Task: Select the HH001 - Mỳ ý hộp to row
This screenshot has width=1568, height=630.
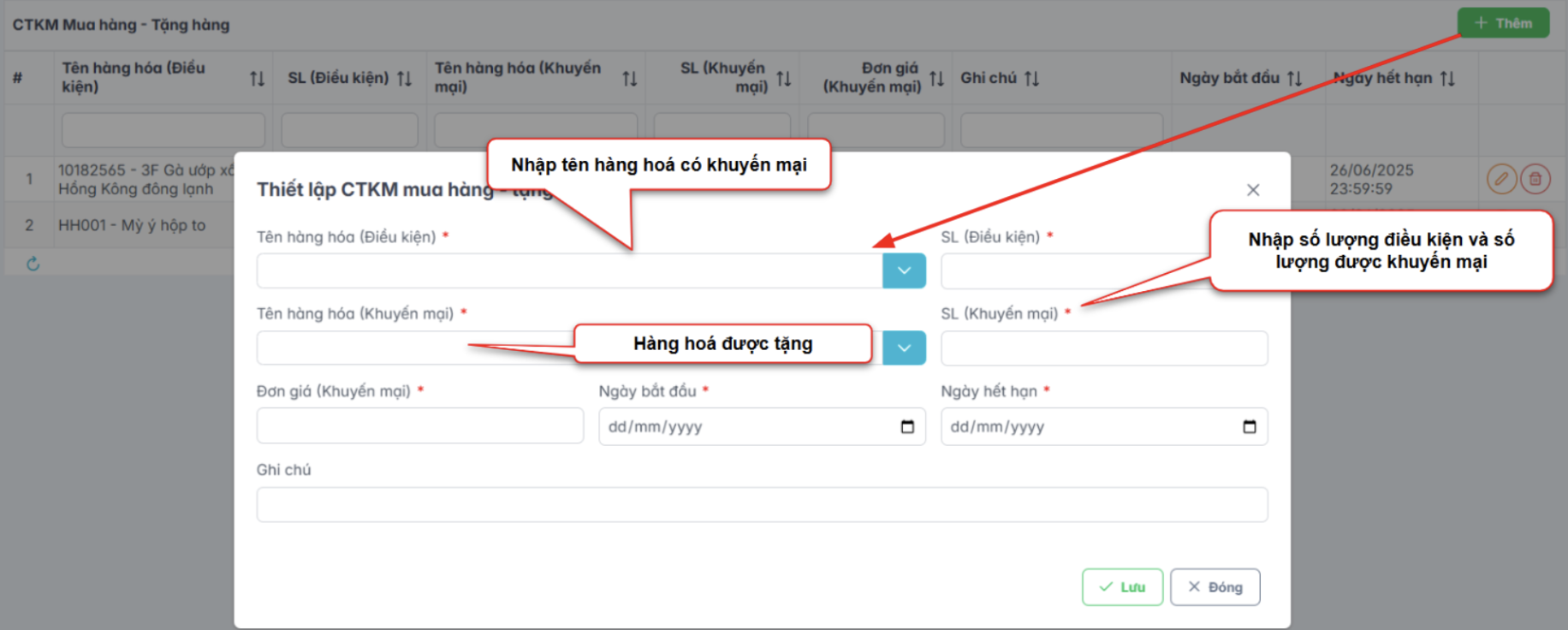Action: [132, 225]
